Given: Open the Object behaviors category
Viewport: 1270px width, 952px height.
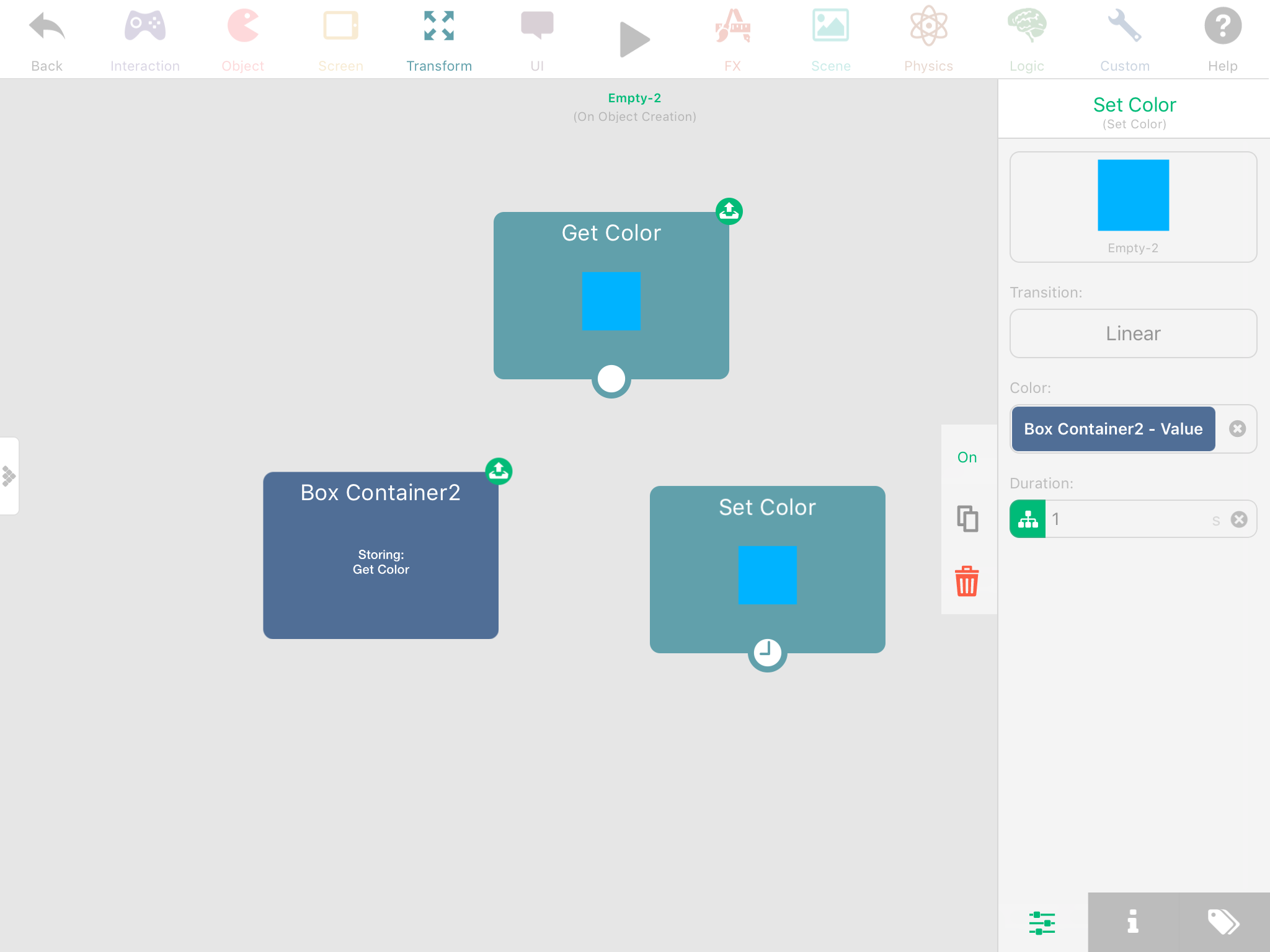Looking at the screenshot, I should (x=242, y=28).
